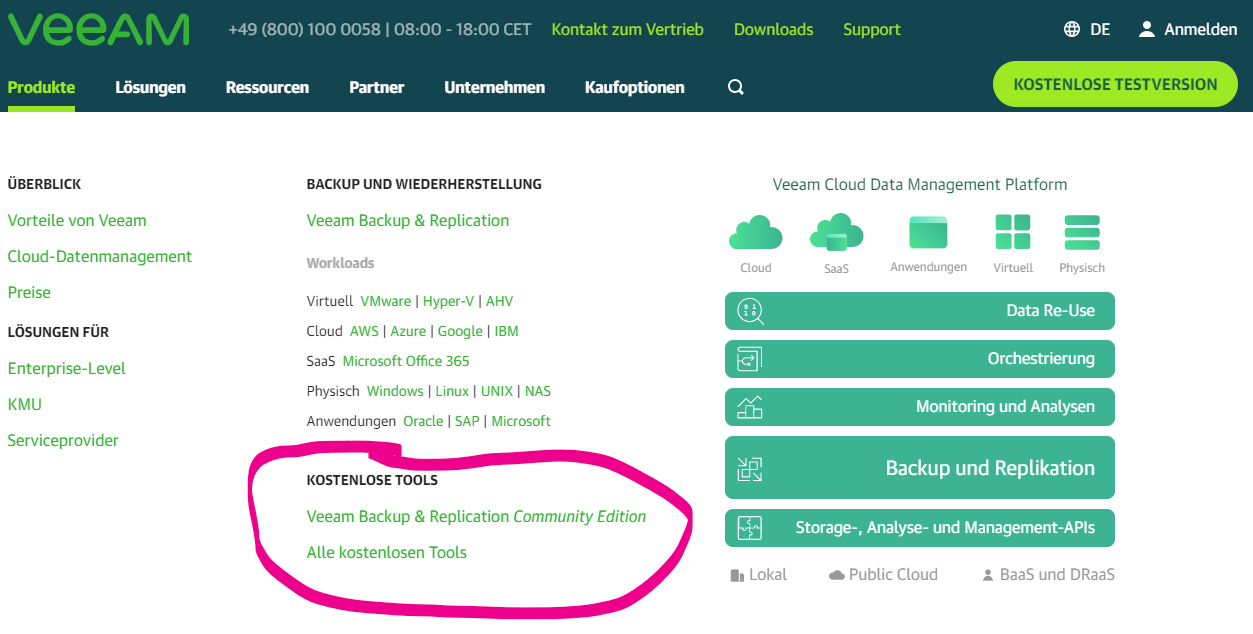
Task: Click the Data Re-Use magnifier icon
Action: (750, 311)
